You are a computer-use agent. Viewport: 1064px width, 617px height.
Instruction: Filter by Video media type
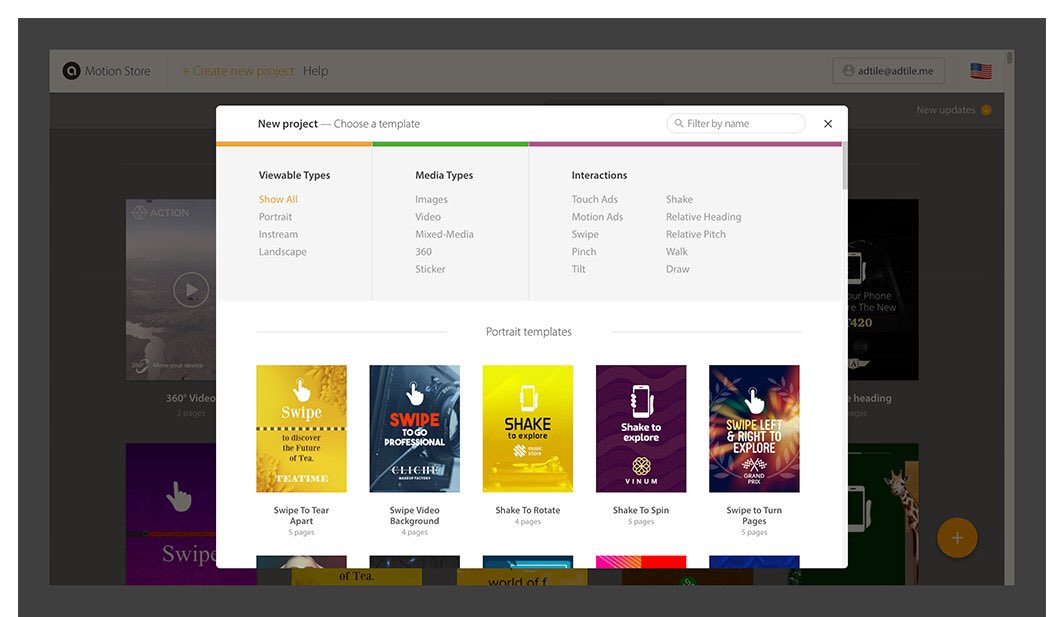[428, 217]
